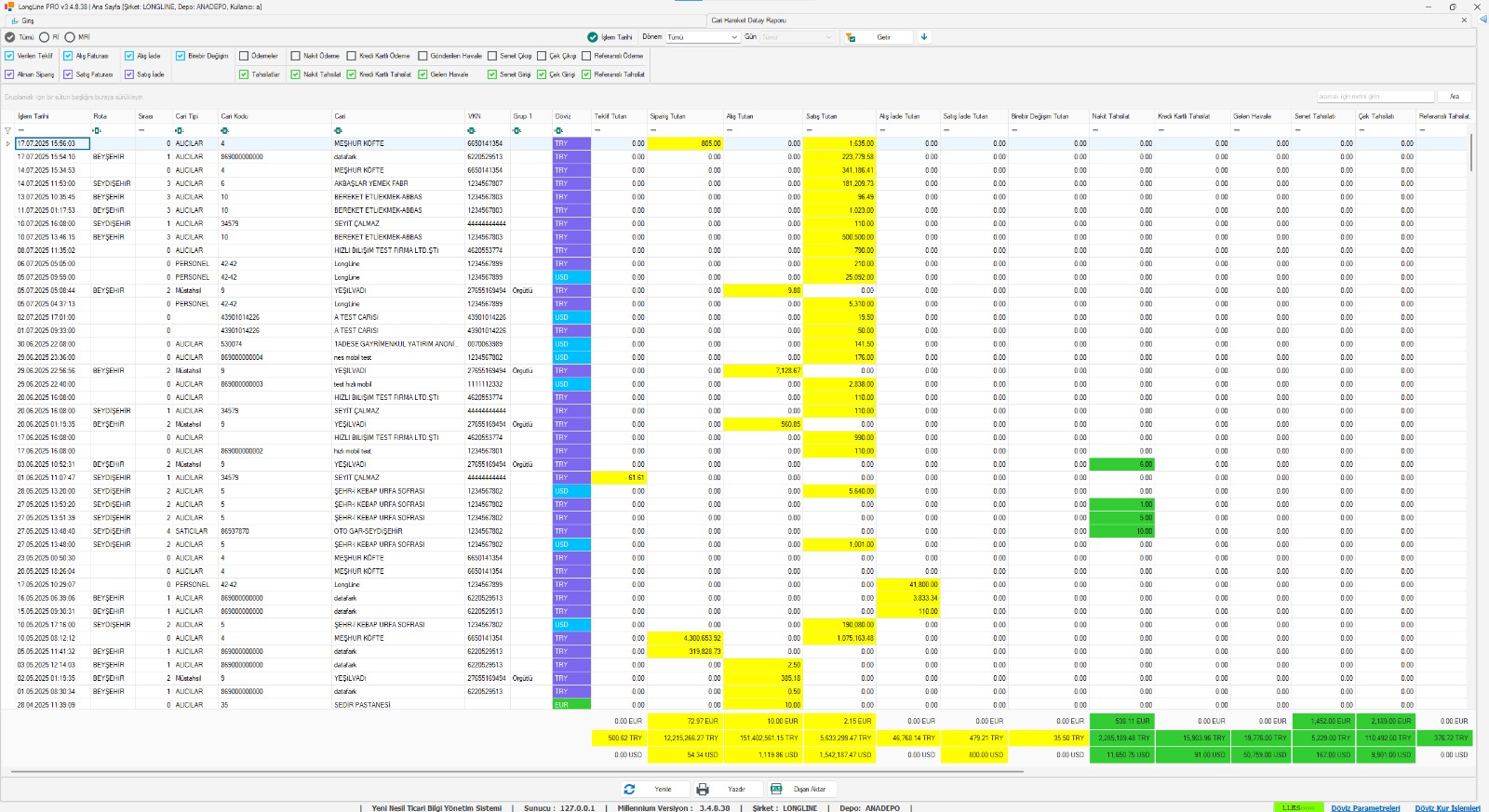Click the Cari Tipi column filter operator icon

[180, 130]
